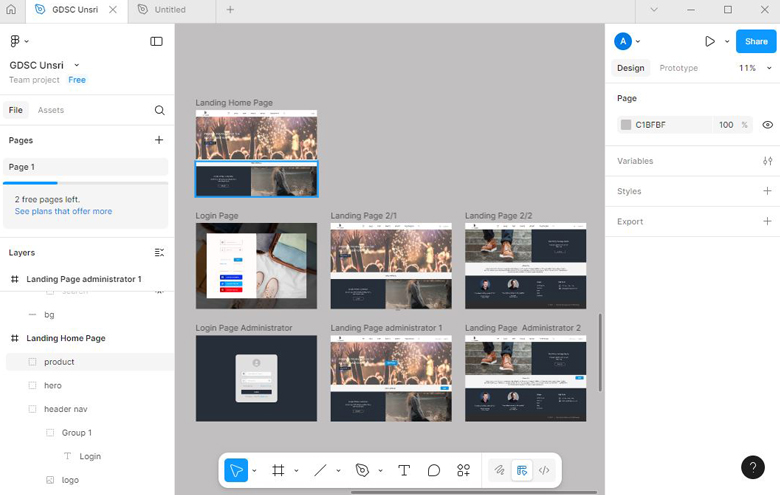780x495 pixels.
Task: Search the file with magnifier icon
Action: (x=159, y=110)
